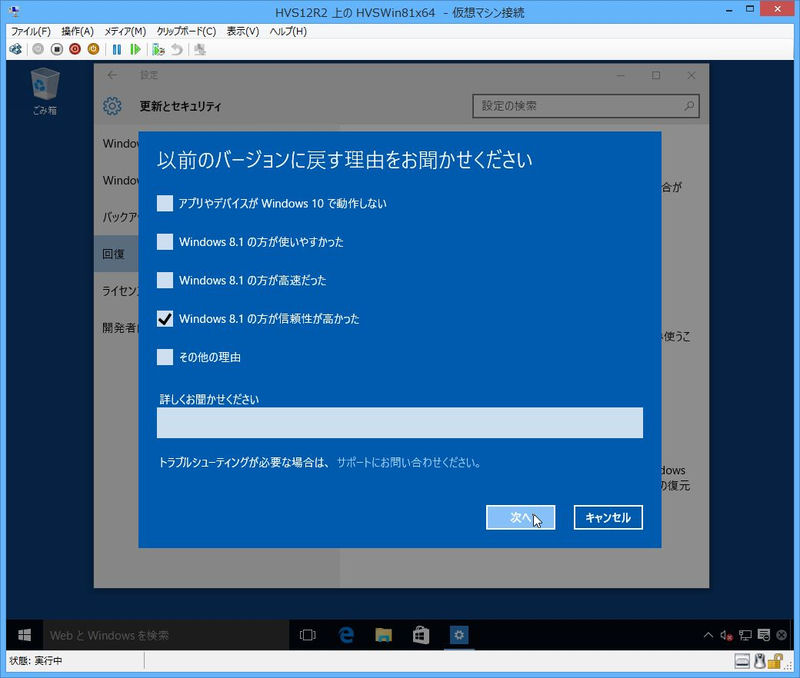Screen dimensions: 800x678
Task: Click the キャンセル button
Action: pos(608,517)
